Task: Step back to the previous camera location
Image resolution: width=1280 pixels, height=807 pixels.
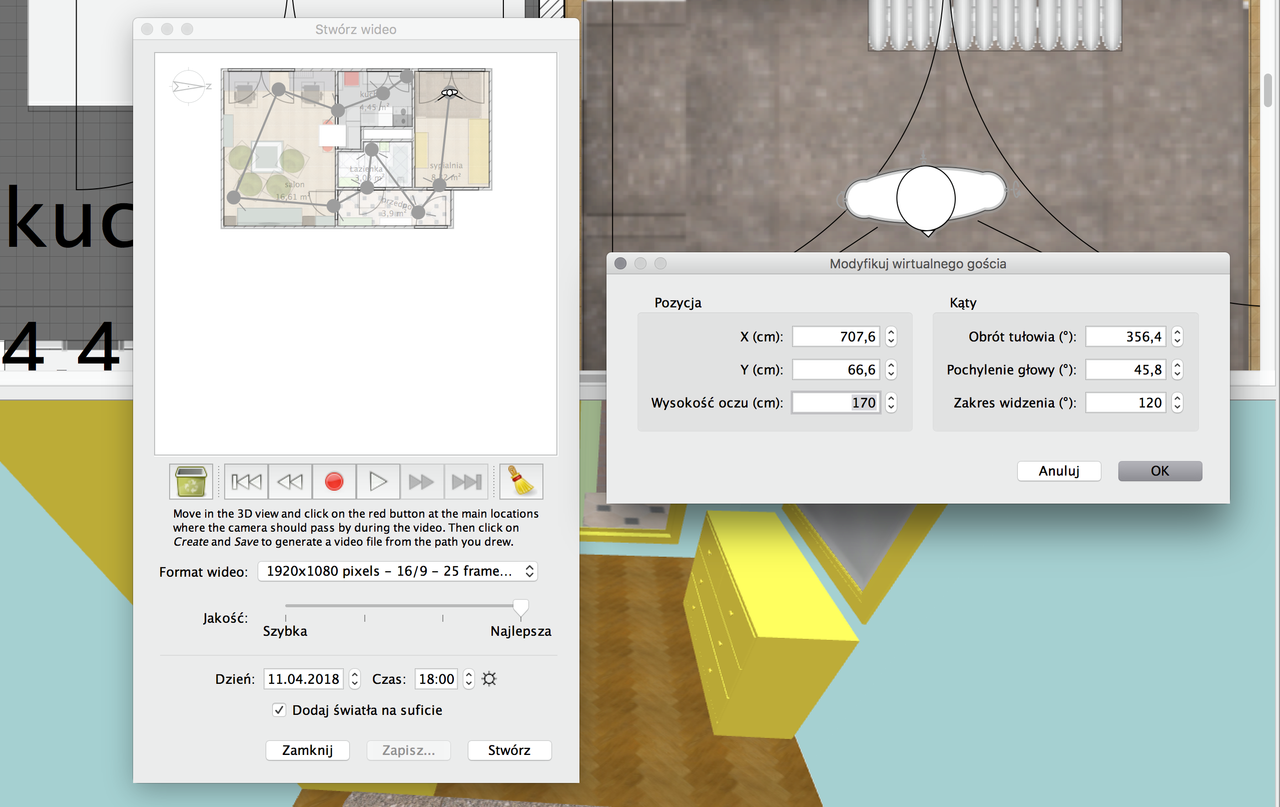Action: [x=290, y=482]
